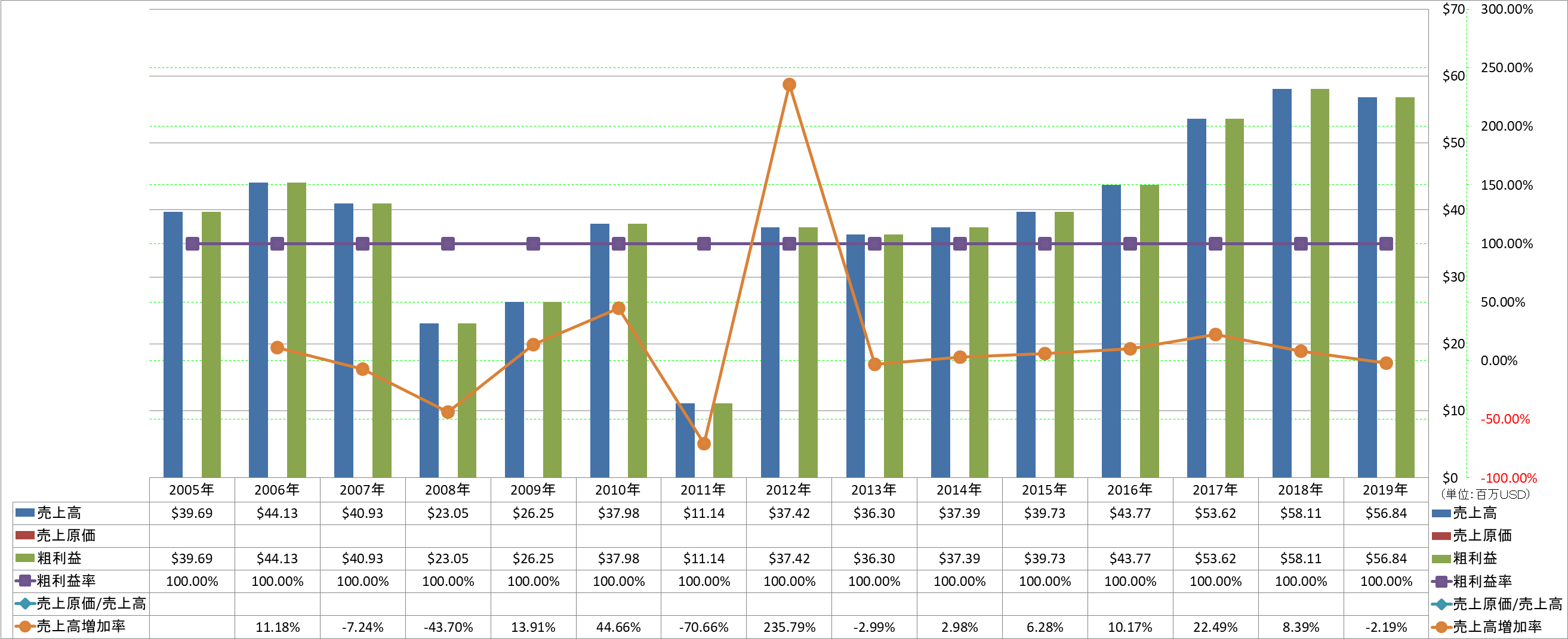Viewport: 1568px width, 639px height.
Task: Click the 2012年 column header
Action: (x=789, y=490)
